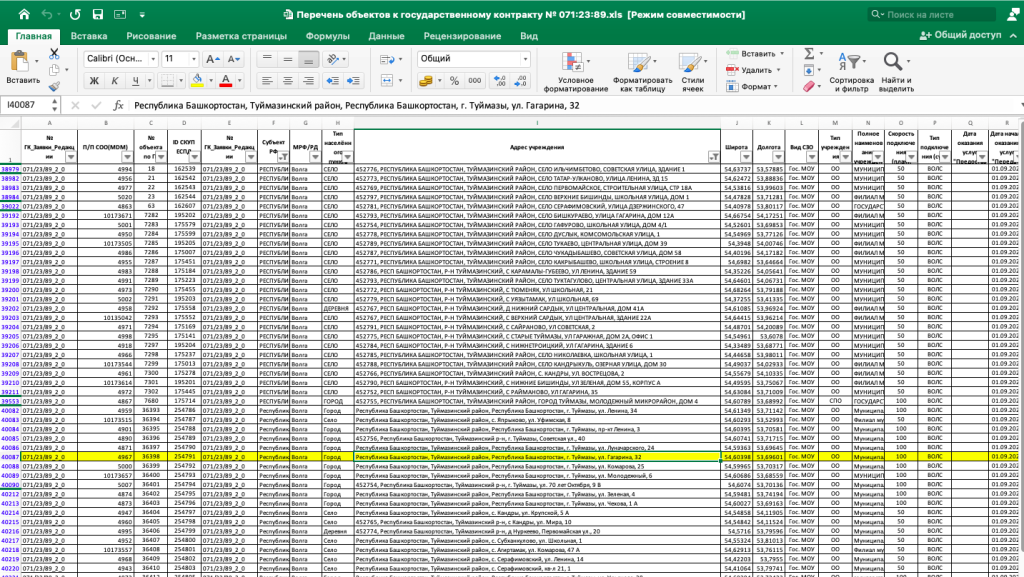Open Форматировать как таблицу gallery
This screenshot has height=577, width=1024.
(x=643, y=72)
